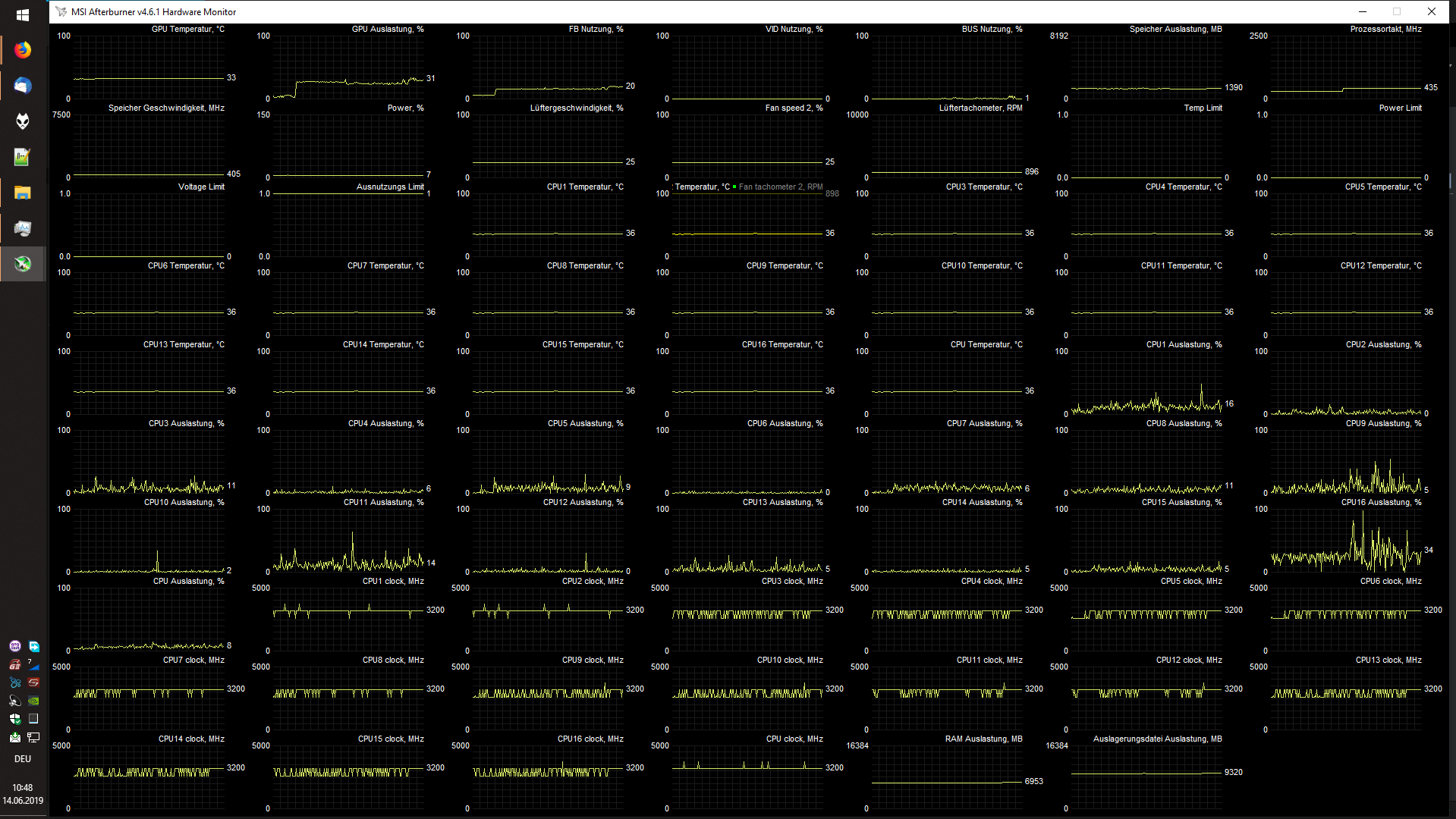The width and height of the screenshot is (1456, 819).
Task: Open the network connection tray icon
Action: coord(33,737)
